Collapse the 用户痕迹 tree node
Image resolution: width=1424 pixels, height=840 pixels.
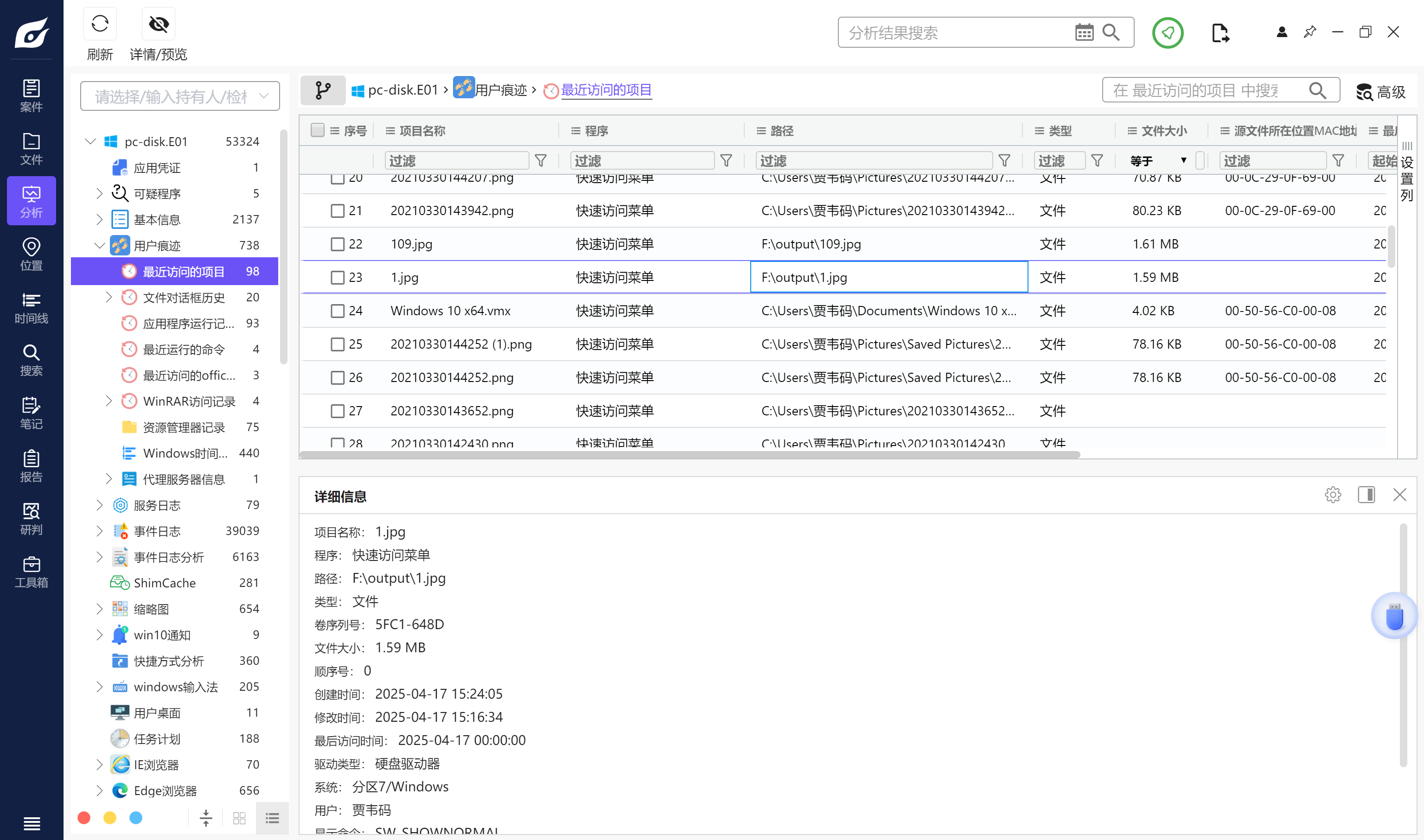tap(100, 245)
